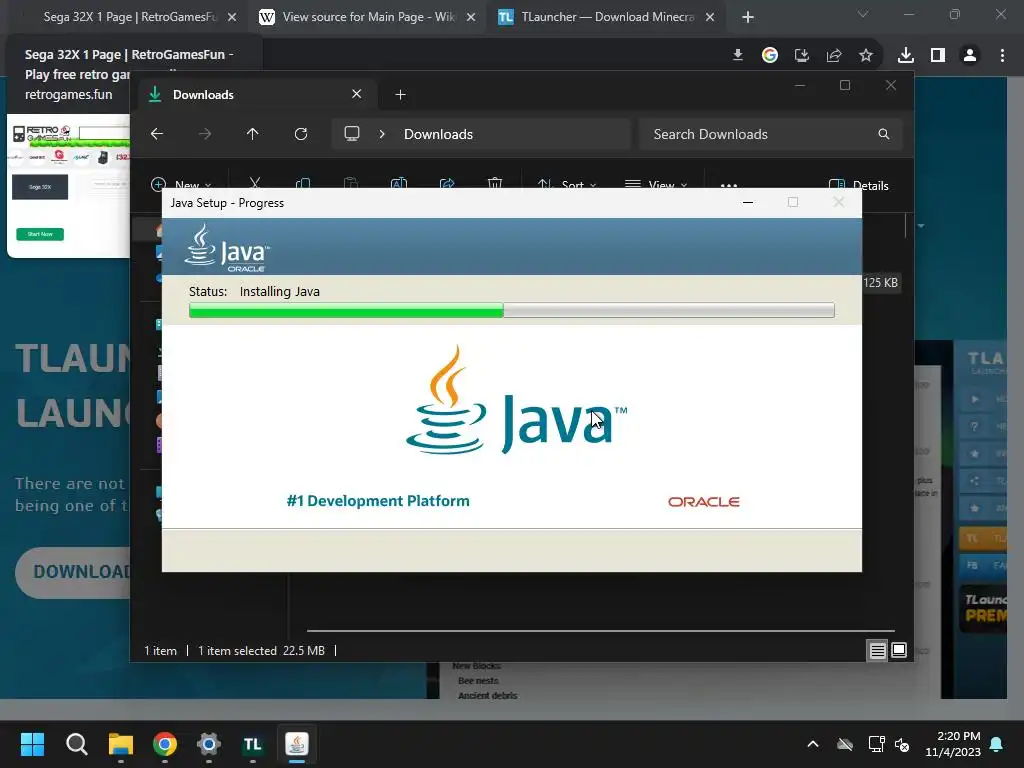Switch to the TLauncher browser tab
This screenshot has height=768, width=1024.
(x=607, y=17)
